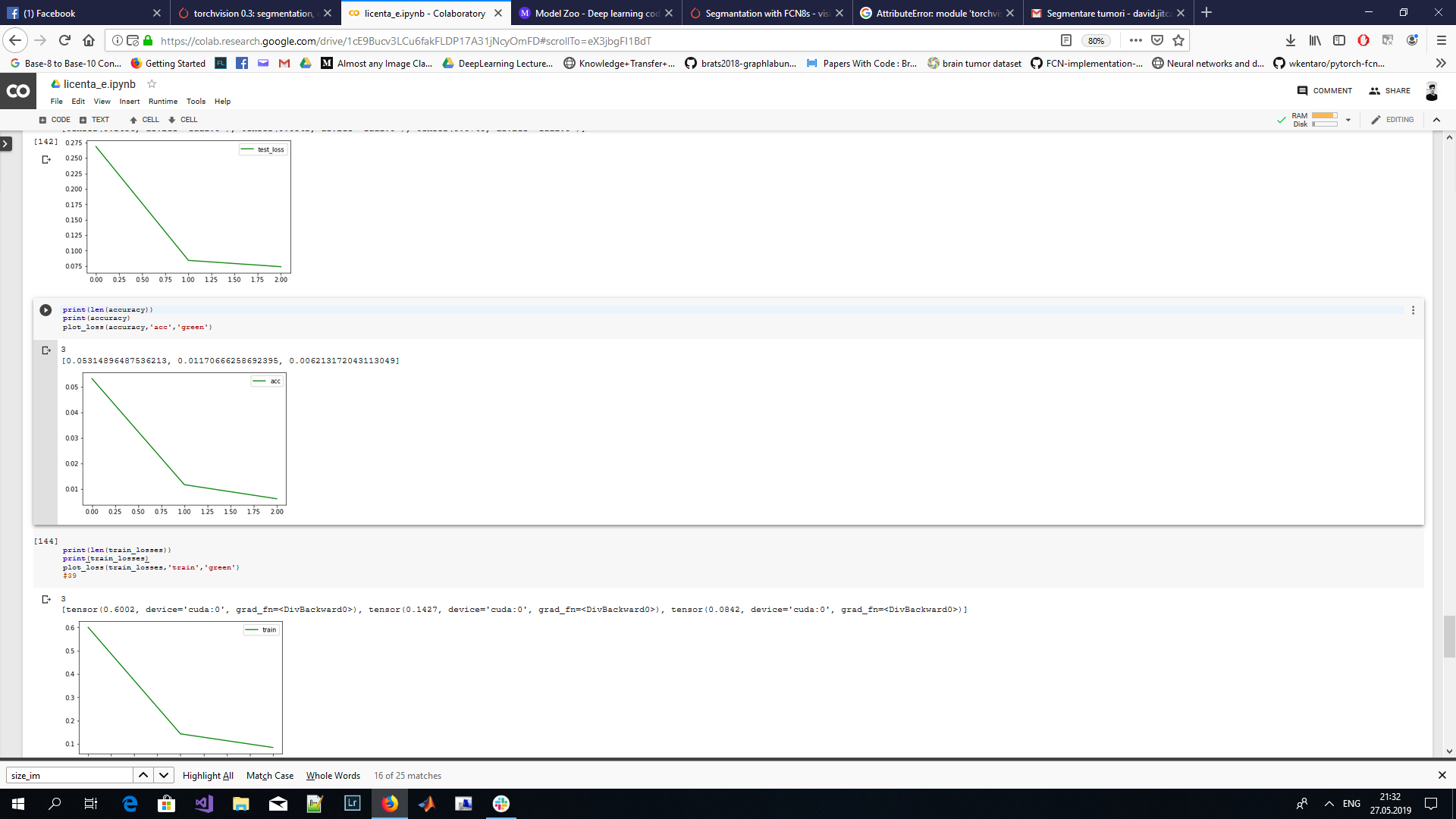1456x819 pixels.
Task: Run the accuracy plotting cell
Action: [x=45, y=310]
